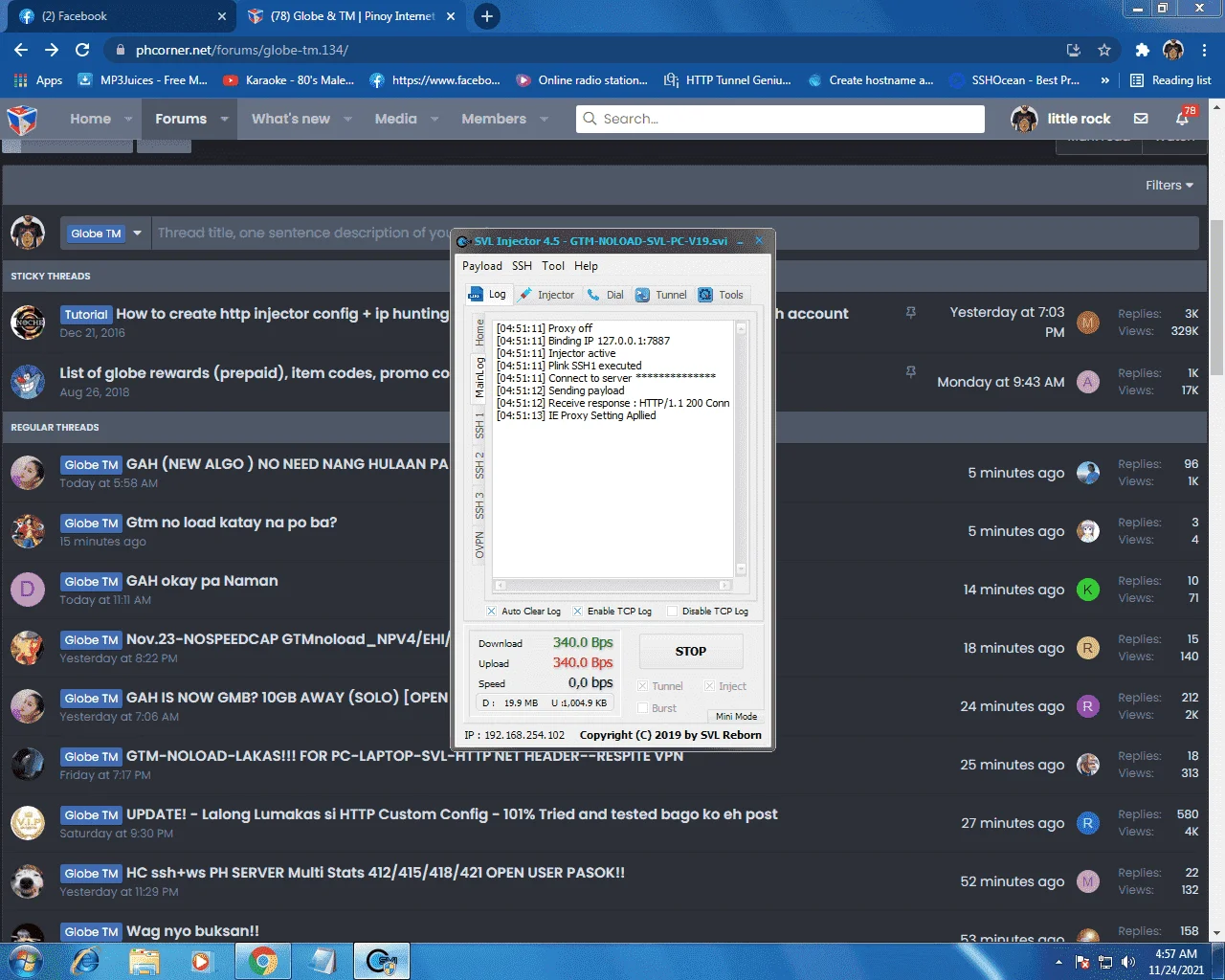This screenshot has width=1225, height=980.
Task: Open the little rock user account
Action: [1061, 119]
